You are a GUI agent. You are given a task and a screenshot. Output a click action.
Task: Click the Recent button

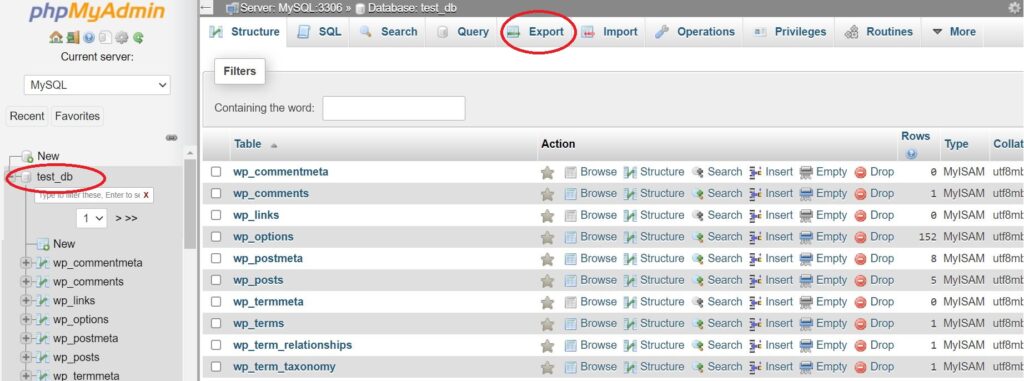click(x=27, y=116)
